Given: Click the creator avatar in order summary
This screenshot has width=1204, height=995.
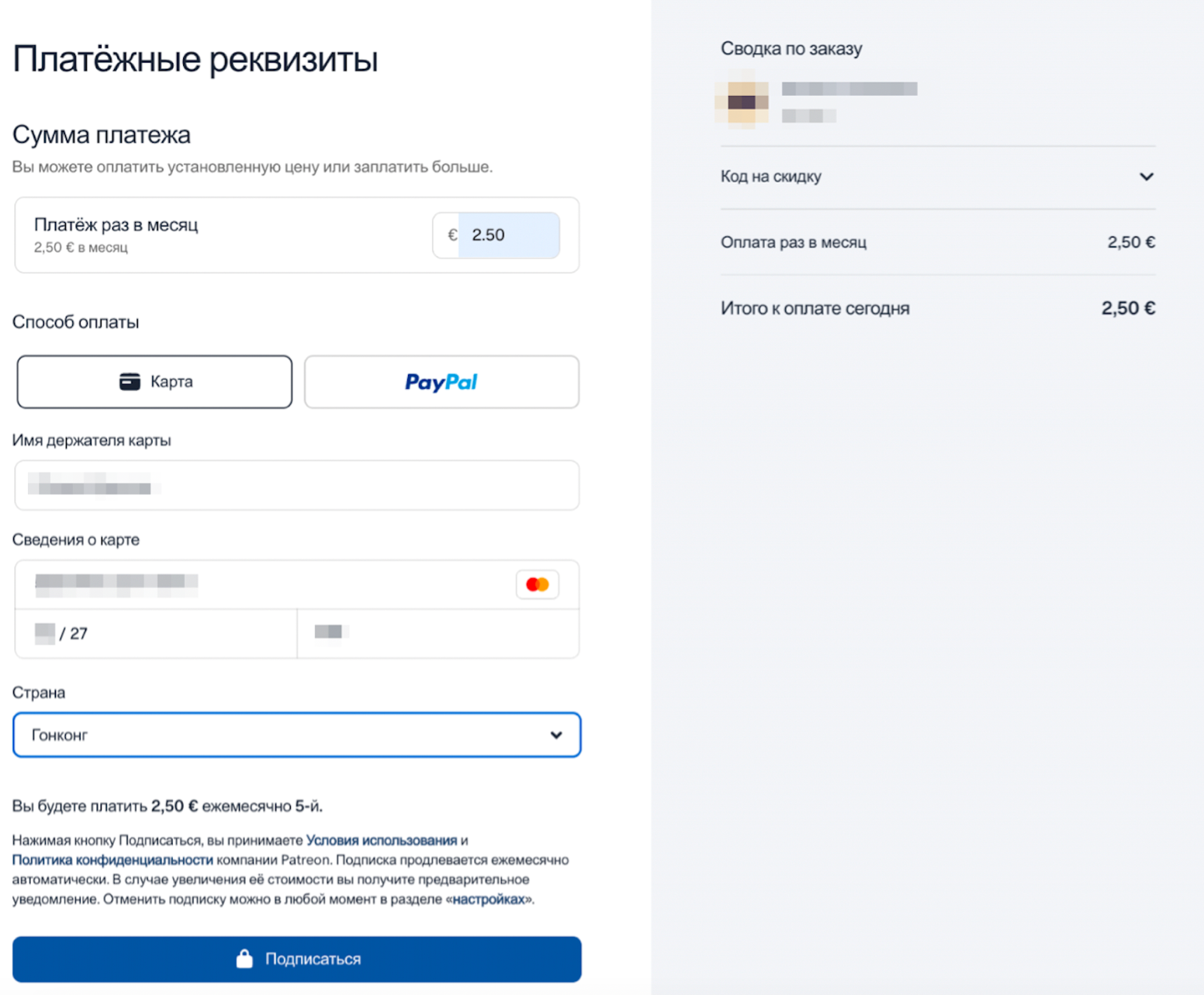Looking at the screenshot, I should pos(742,102).
